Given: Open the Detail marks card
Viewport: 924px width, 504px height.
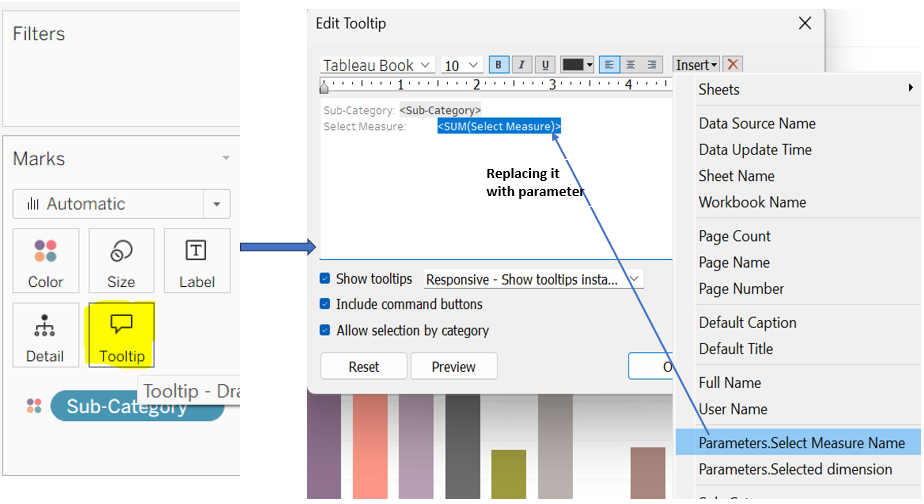Looking at the screenshot, I should 45,335.
